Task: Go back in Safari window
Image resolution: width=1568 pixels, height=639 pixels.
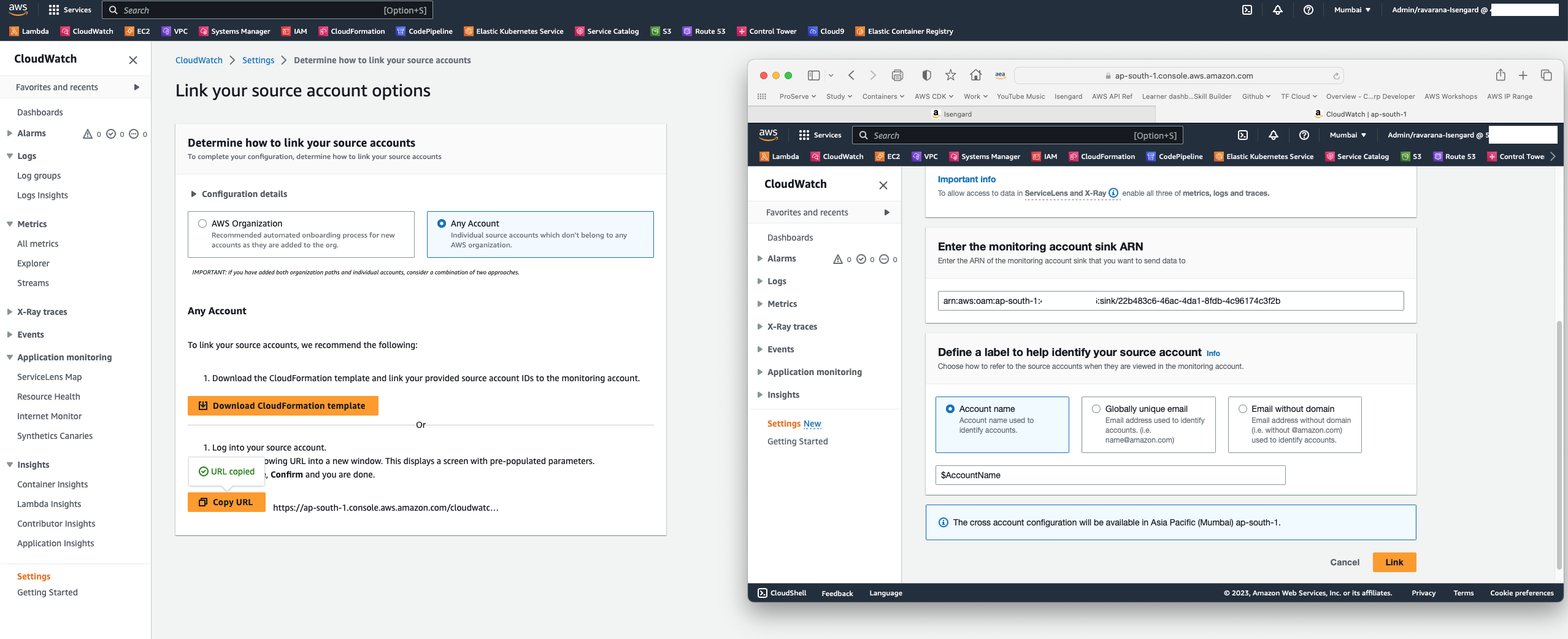Action: [x=851, y=76]
